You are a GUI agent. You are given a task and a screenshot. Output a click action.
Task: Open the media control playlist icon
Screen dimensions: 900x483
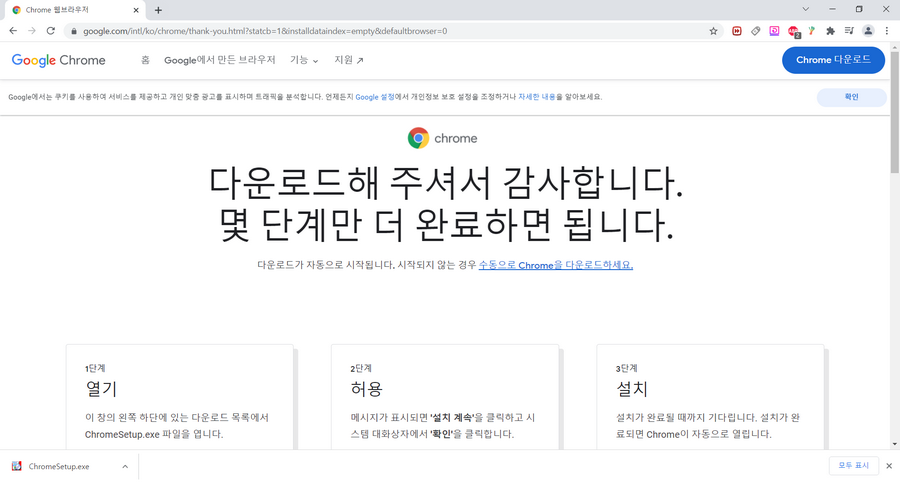[x=849, y=31]
